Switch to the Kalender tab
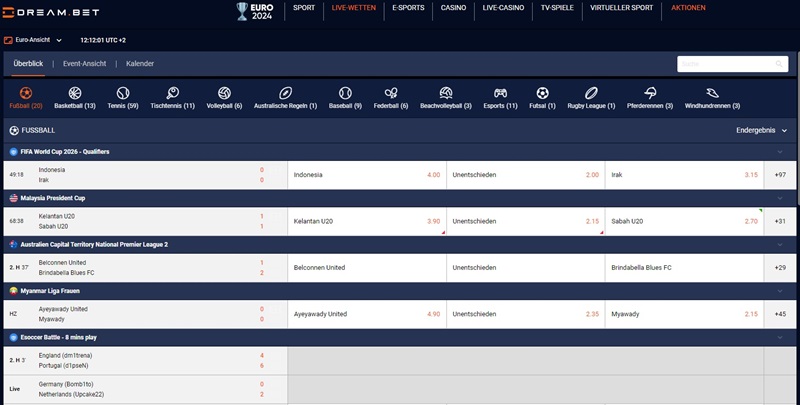 [x=140, y=64]
